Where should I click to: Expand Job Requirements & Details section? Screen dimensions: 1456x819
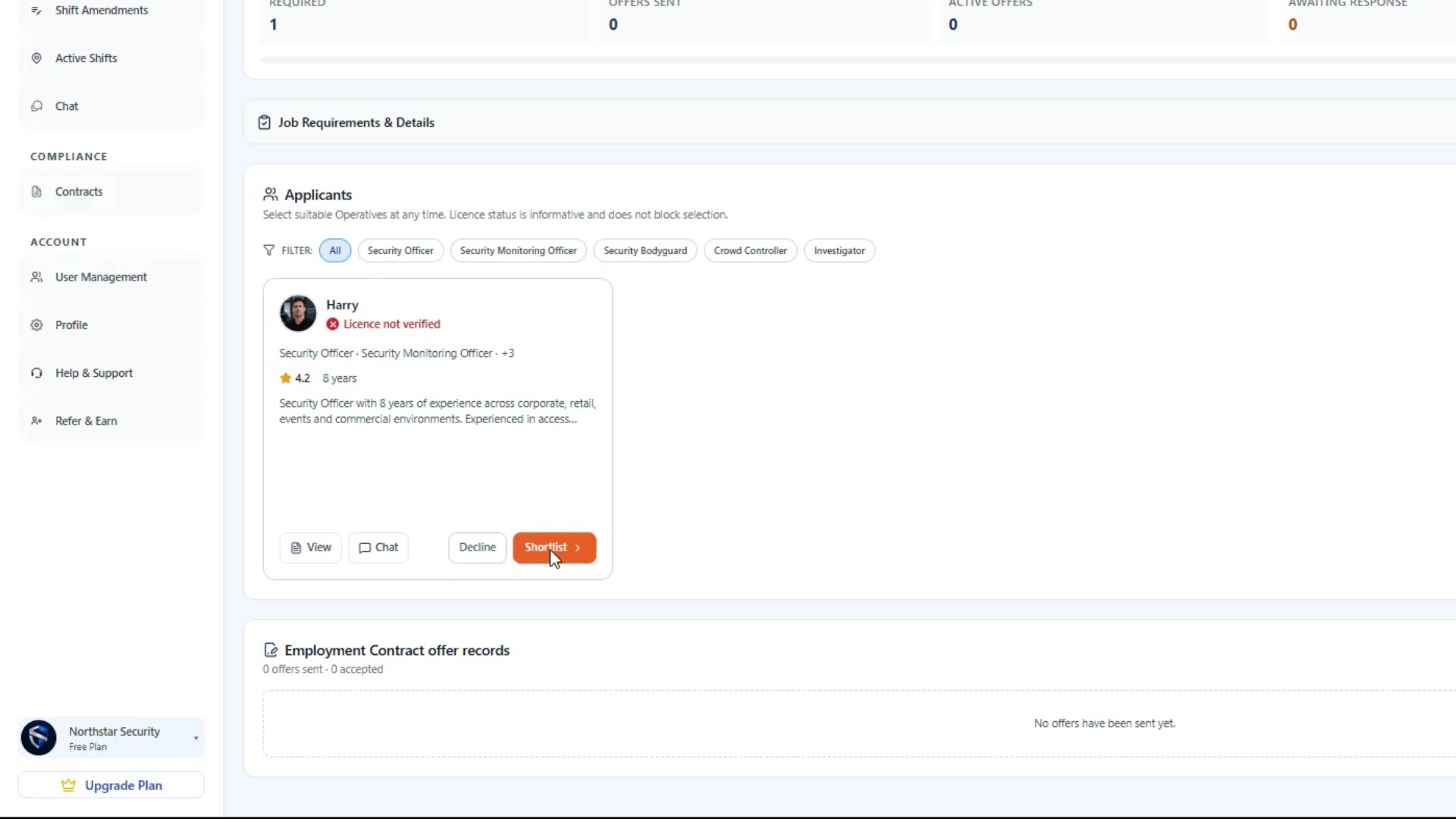[849, 123]
